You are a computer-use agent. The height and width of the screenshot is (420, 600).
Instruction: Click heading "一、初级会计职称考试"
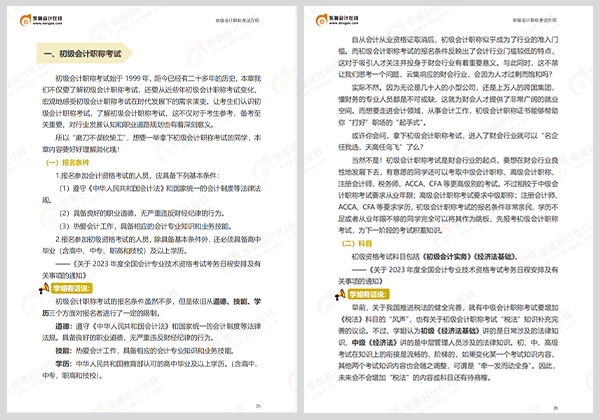(x=82, y=54)
